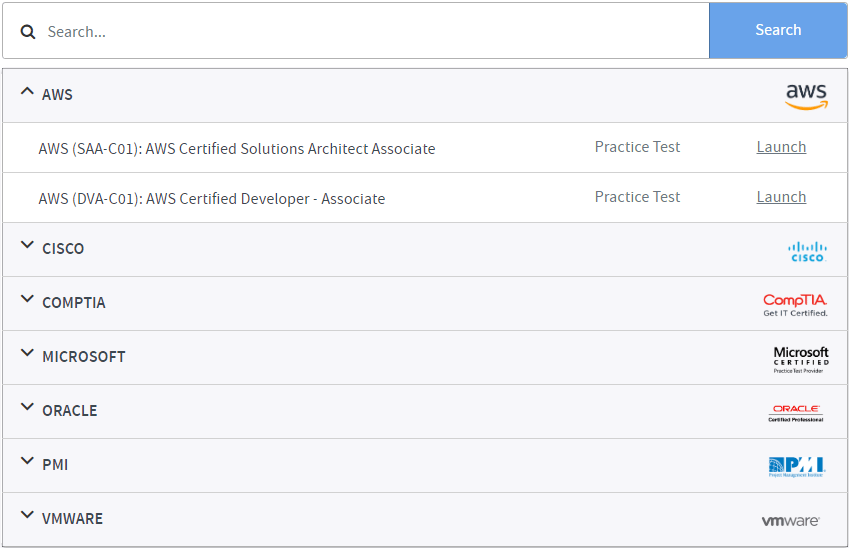Expand the MICROSOFT section chevron
The width and height of the screenshot is (849, 548).
27,354
